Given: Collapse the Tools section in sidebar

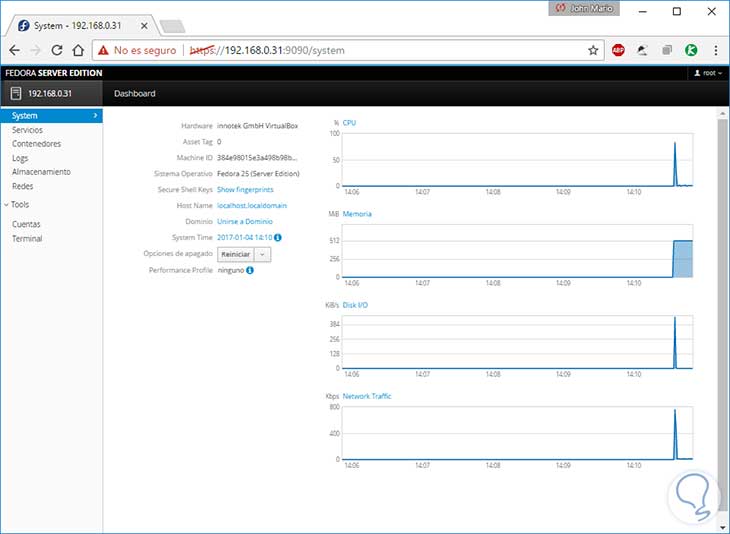Looking at the screenshot, I should [17, 204].
